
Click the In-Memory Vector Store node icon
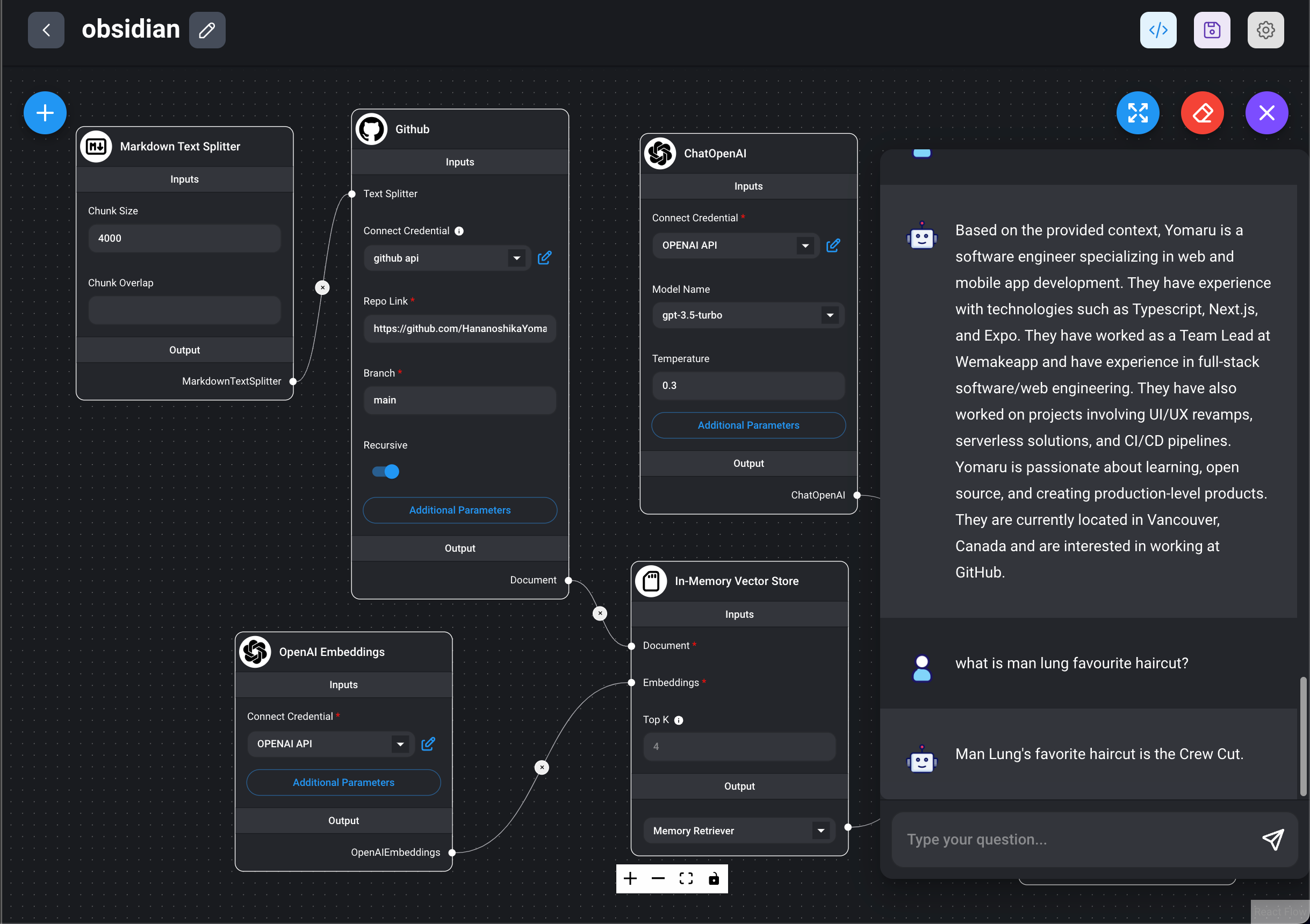click(x=651, y=581)
